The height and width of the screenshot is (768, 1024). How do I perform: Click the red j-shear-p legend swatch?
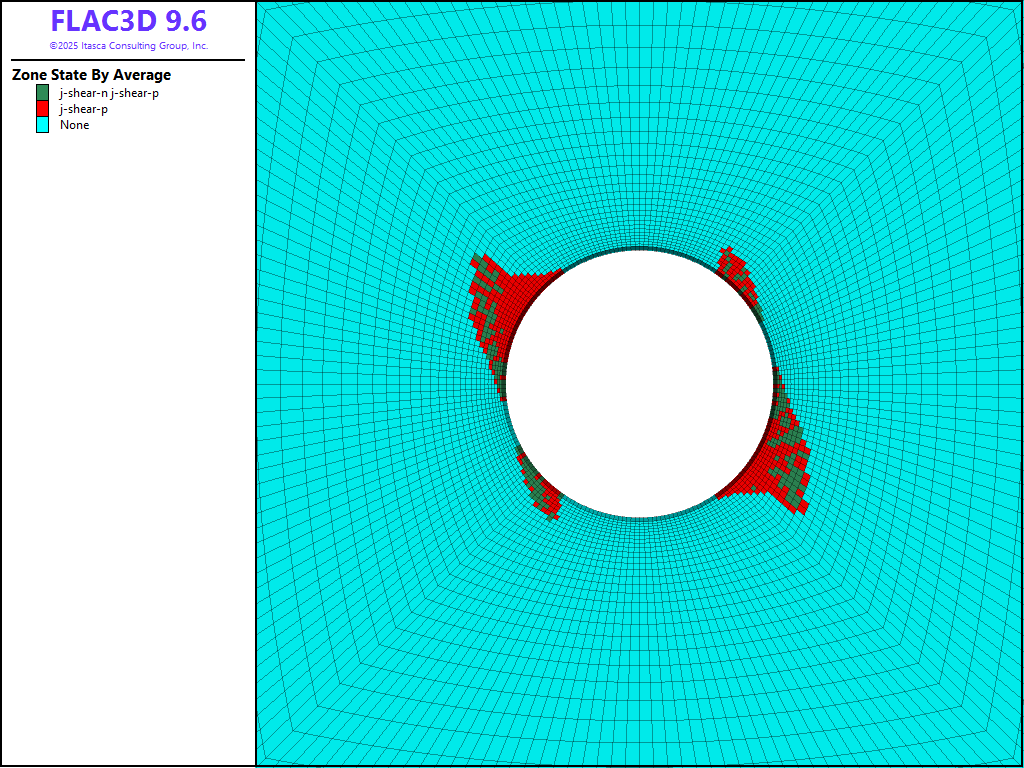42,109
